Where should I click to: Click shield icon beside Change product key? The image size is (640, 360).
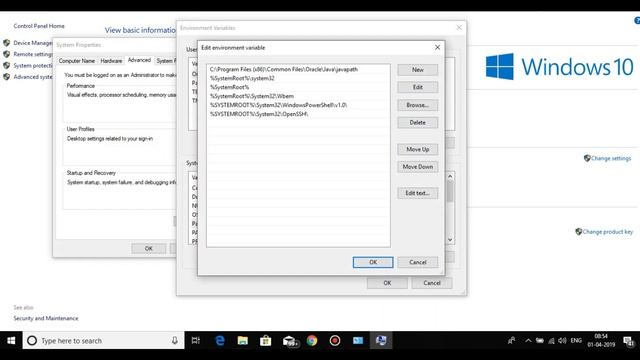tap(578, 231)
